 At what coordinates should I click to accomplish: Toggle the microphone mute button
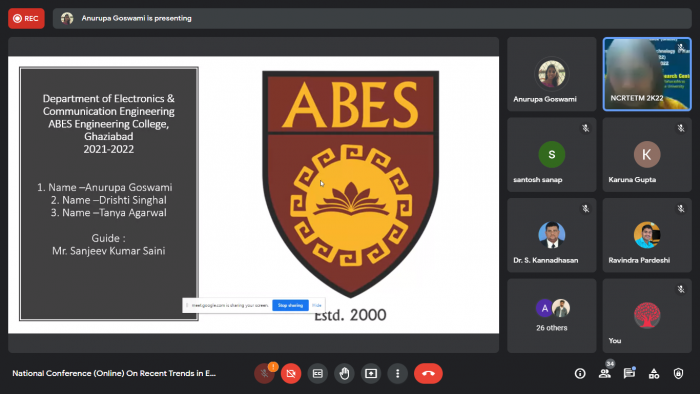[264, 373]
